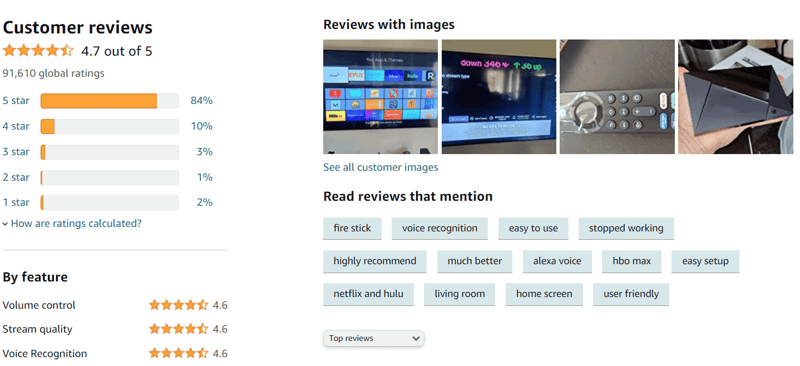
Task: Click the 2% one-star percentage
Action: click(x=205, y=202)
